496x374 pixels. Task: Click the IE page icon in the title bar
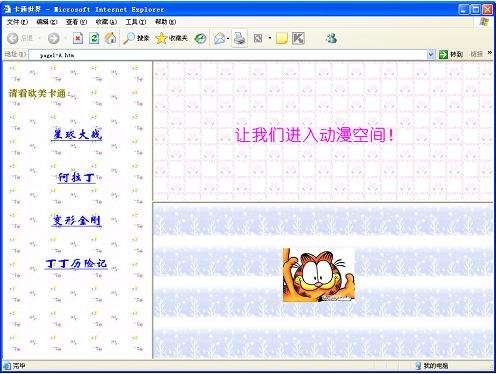(7, 9)
